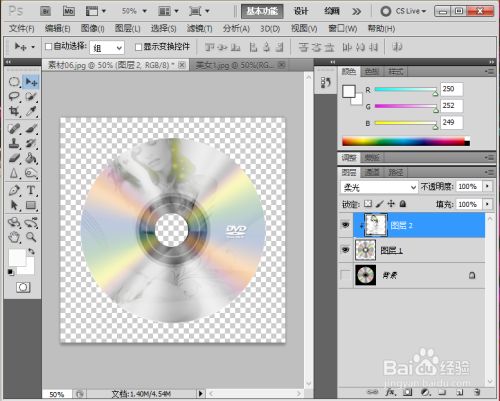Select the Blur tool
Viewport: 500px width, 401px height.
(x=14, y=173)
